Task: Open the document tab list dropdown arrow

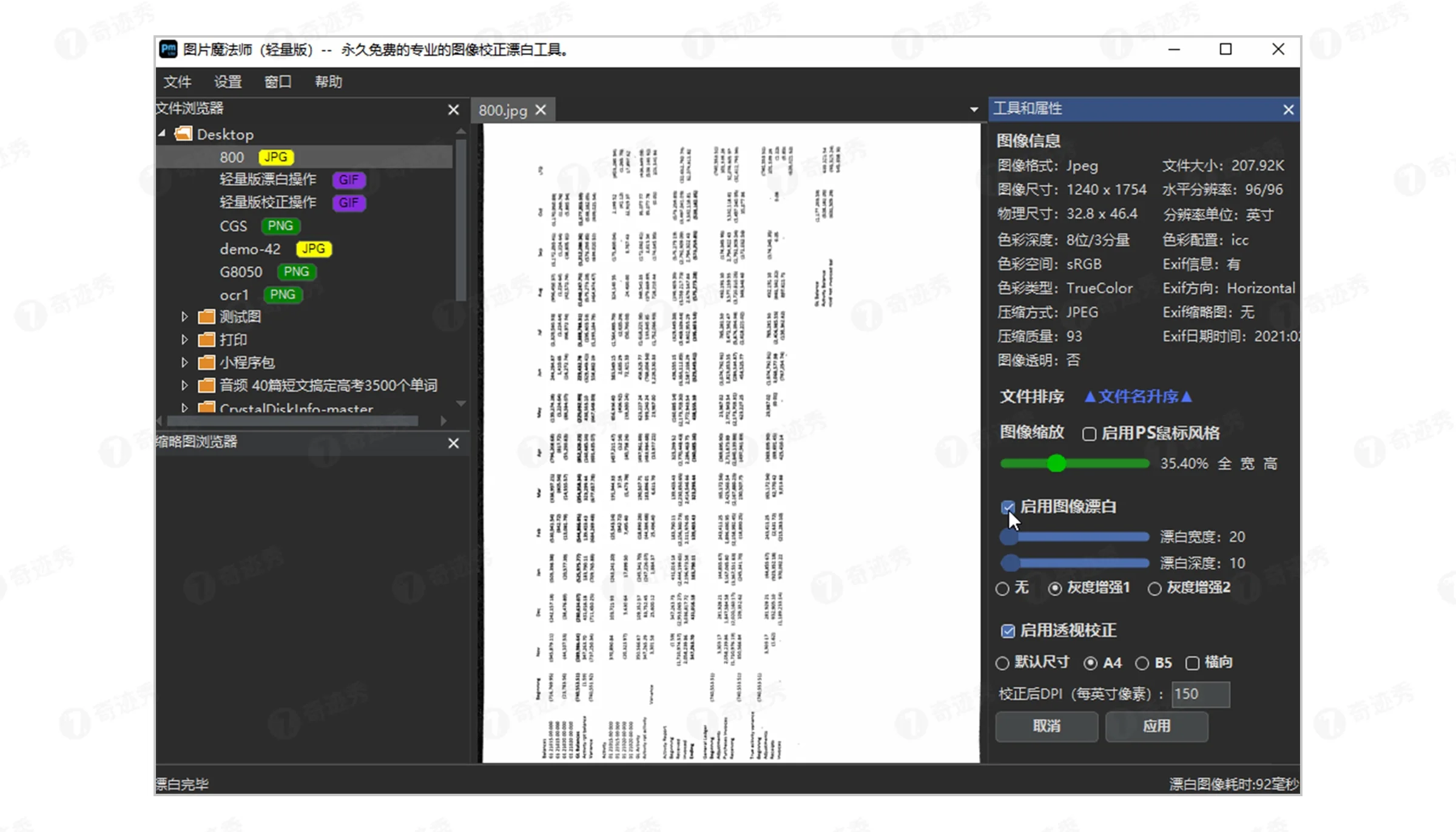Action: [x=974, y=110]
